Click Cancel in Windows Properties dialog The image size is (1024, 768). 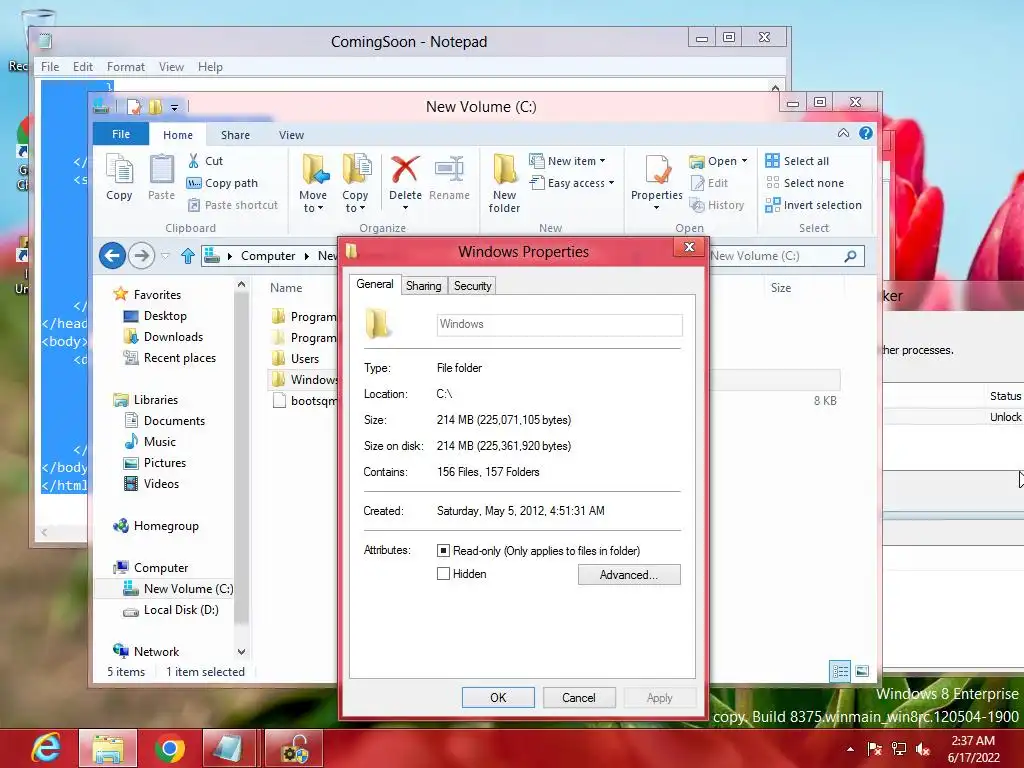pos(579,697)
